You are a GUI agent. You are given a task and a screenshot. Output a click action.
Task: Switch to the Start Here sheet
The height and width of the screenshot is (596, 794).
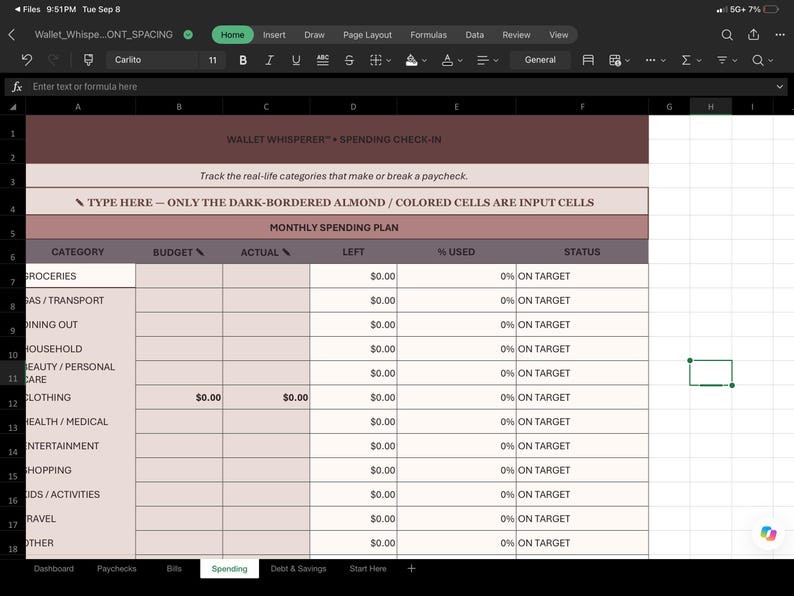(x=368, y=569)
